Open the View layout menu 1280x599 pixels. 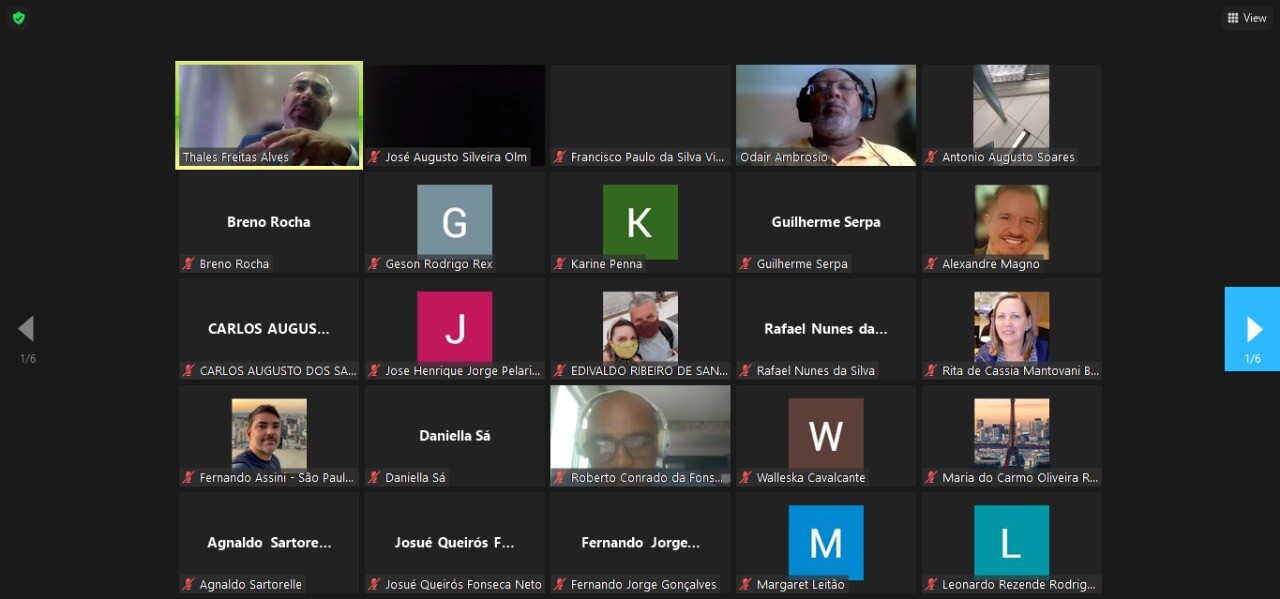(1247, 18)
